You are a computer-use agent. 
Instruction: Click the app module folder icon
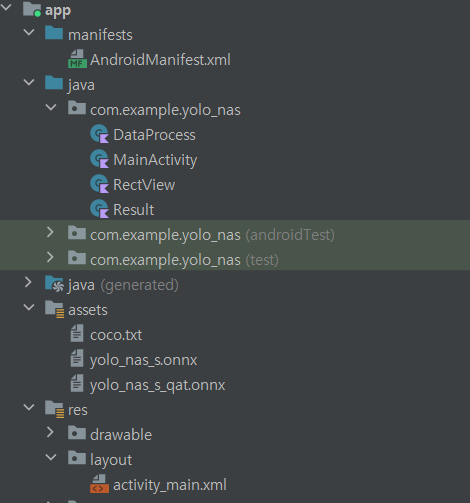32,9
